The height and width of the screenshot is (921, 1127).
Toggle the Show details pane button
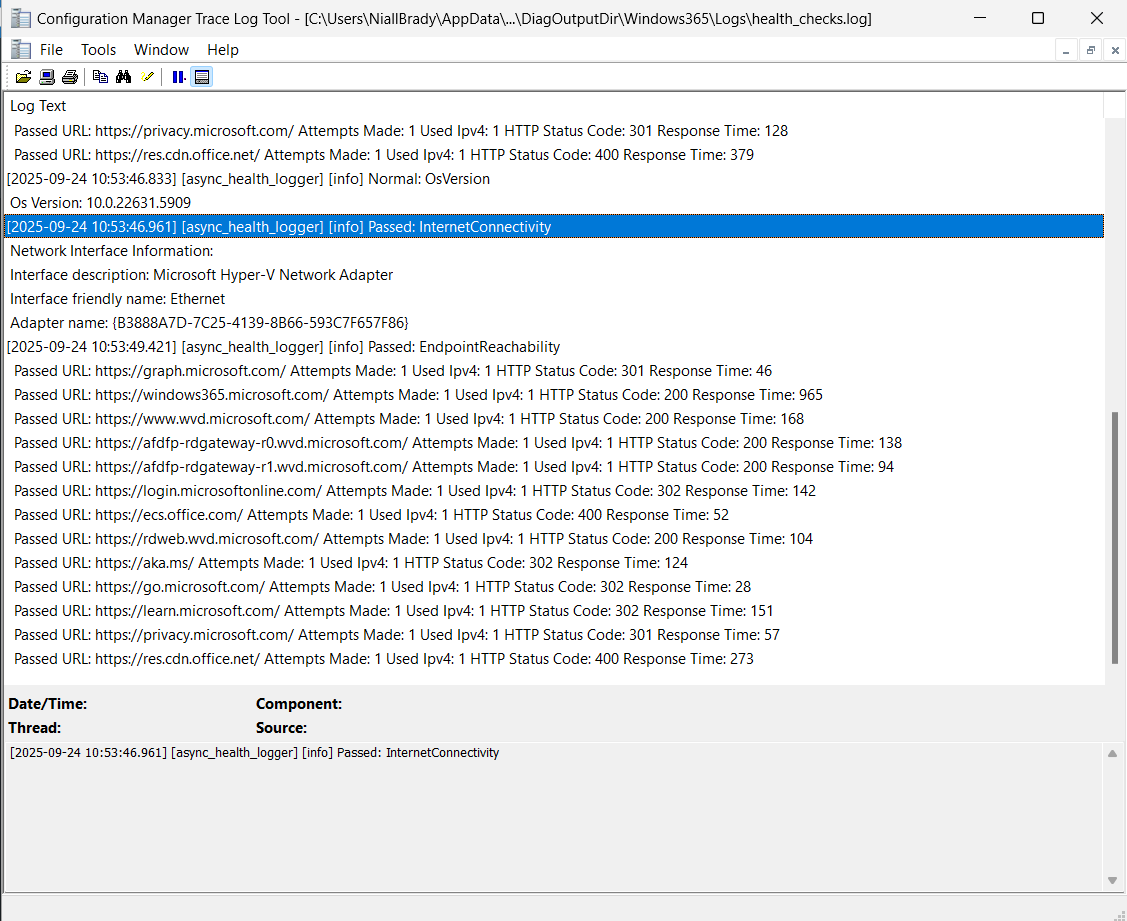coord(202,77)
